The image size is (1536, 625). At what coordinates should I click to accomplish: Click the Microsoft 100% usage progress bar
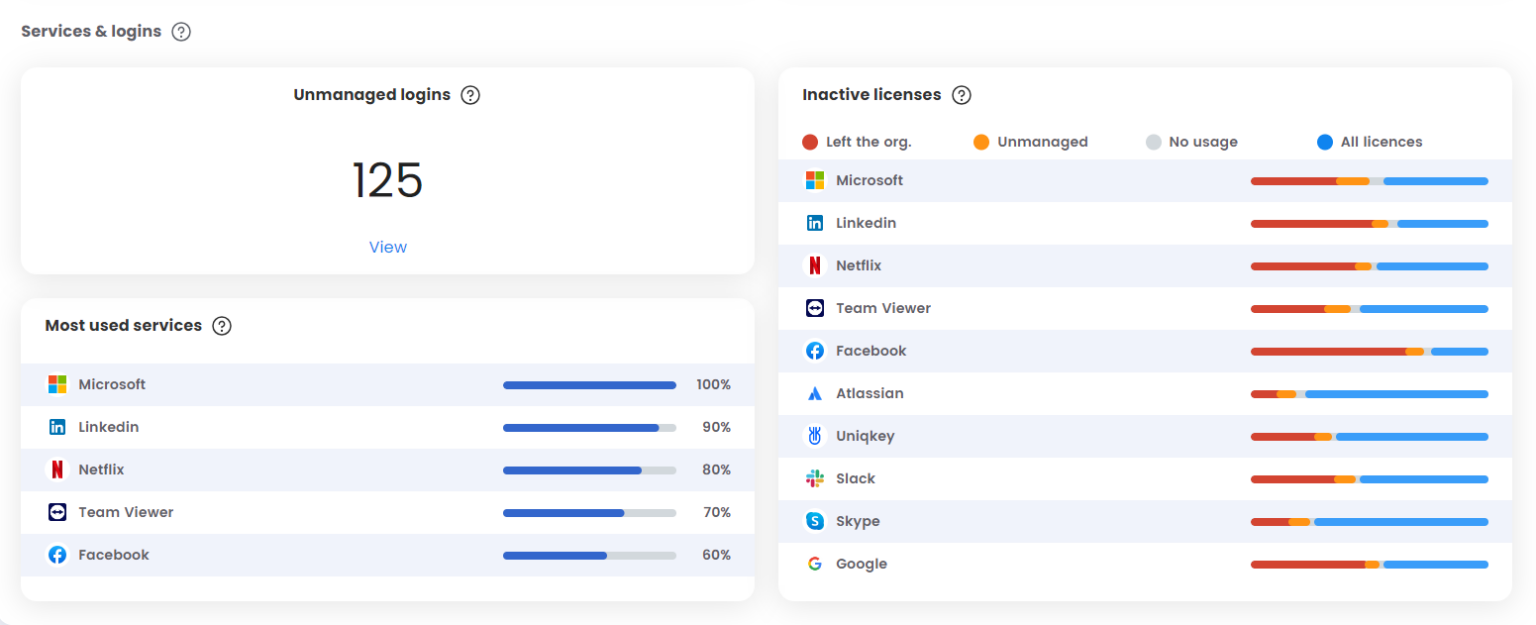[589, 385]
